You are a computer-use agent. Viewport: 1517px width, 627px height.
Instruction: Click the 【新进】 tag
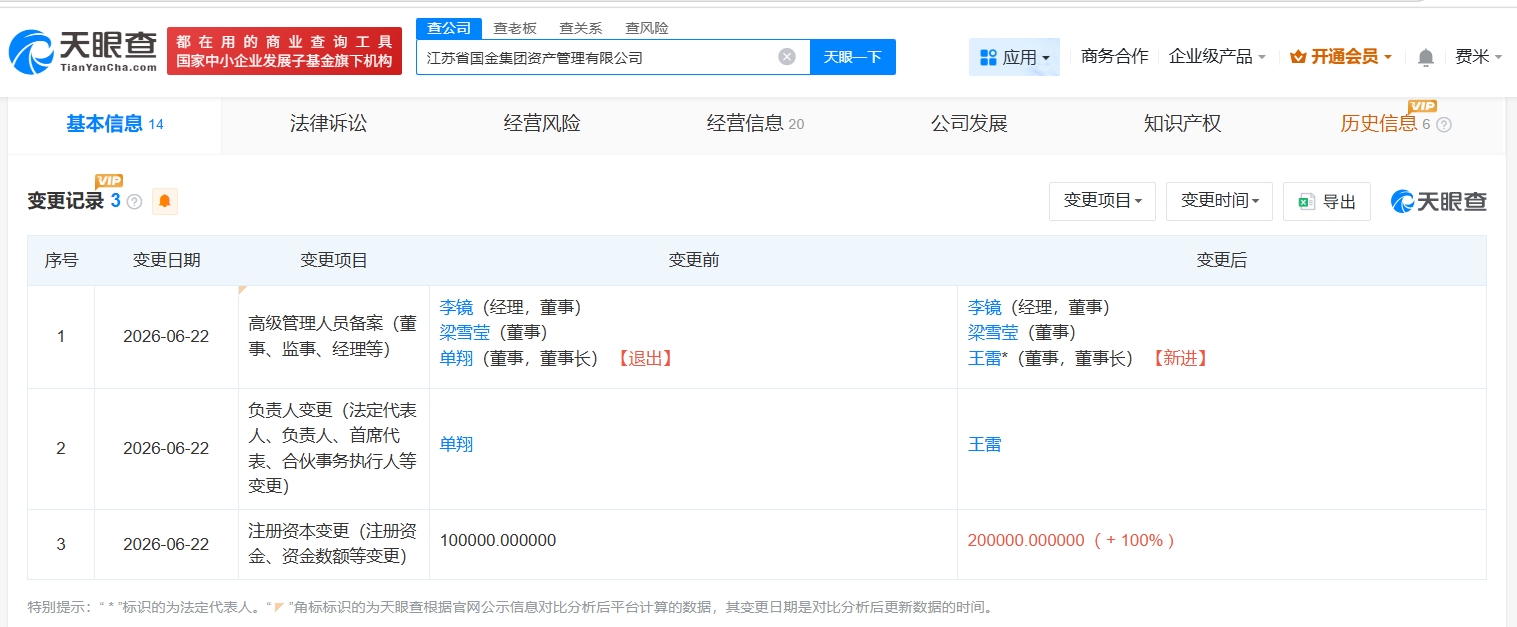pos(1181,358)
